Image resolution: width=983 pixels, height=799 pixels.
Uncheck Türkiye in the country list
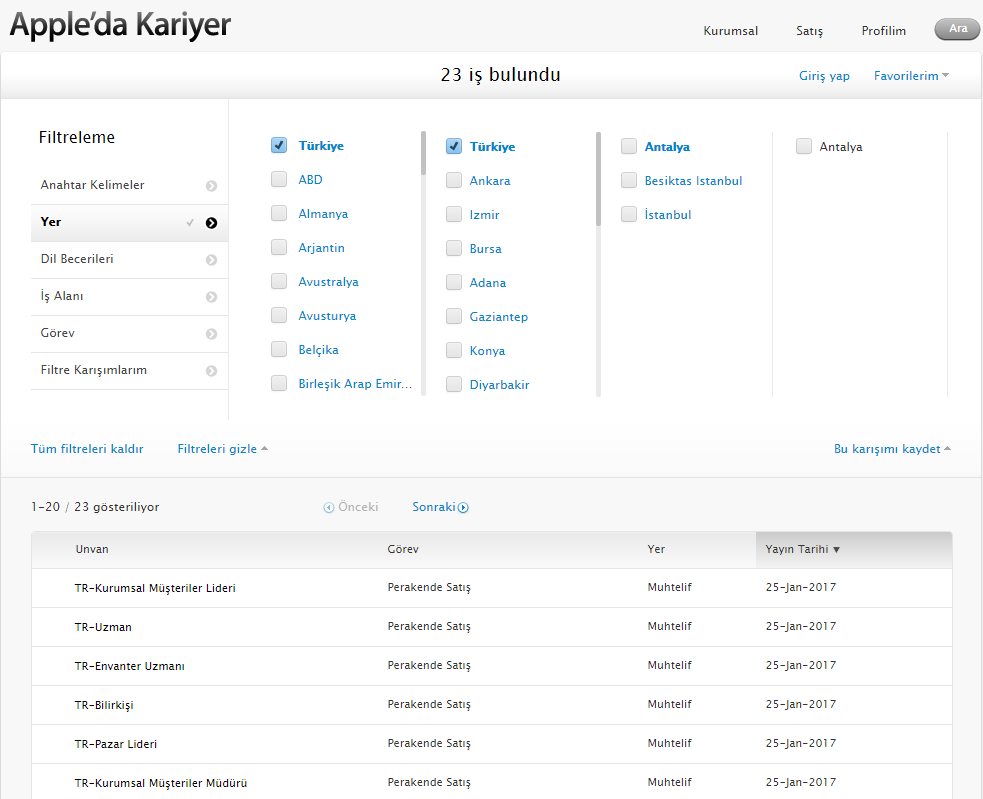point(279,146)
